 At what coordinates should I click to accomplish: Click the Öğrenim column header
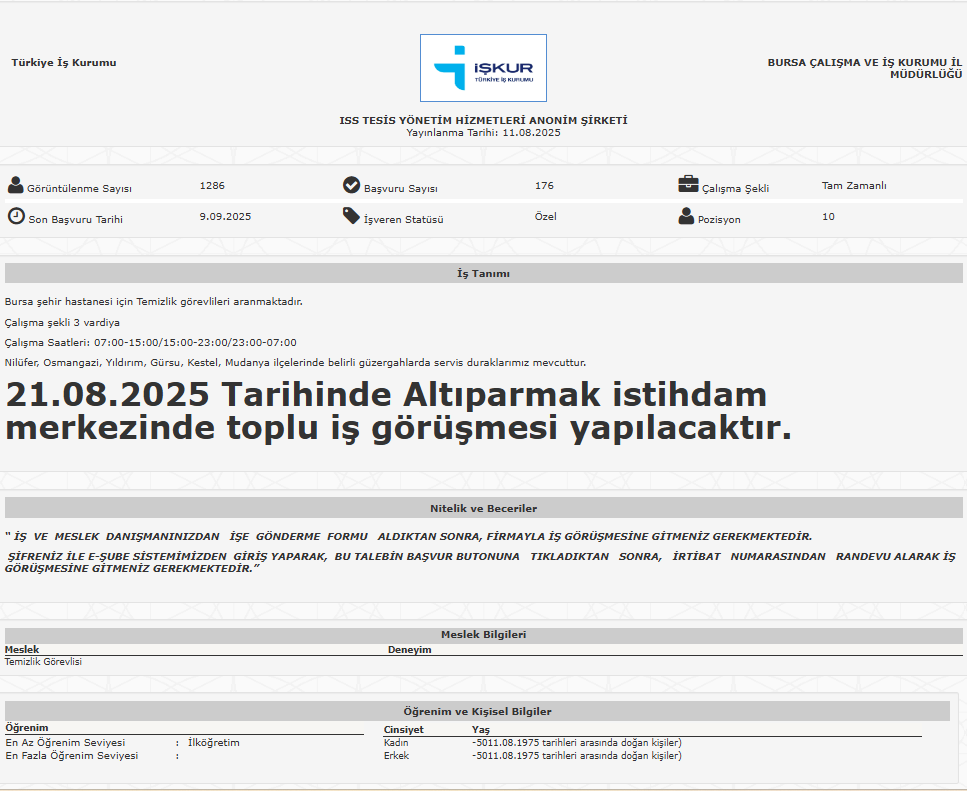tap(27, 727)
